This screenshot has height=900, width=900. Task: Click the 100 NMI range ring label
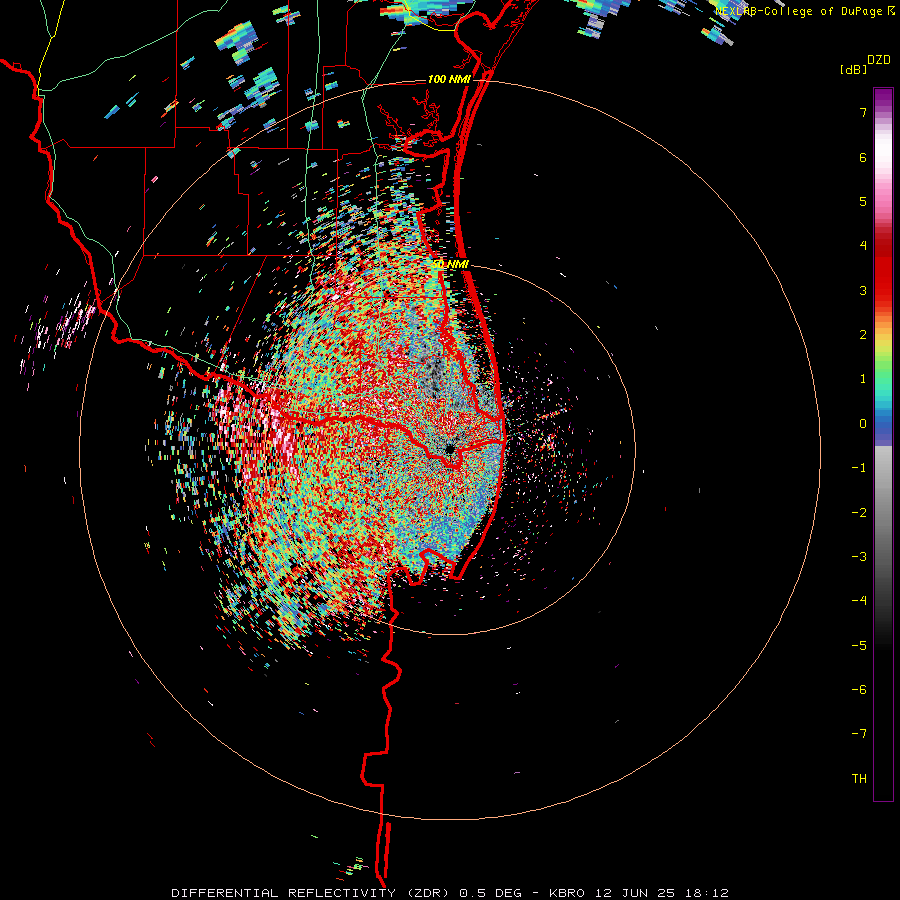449,79
